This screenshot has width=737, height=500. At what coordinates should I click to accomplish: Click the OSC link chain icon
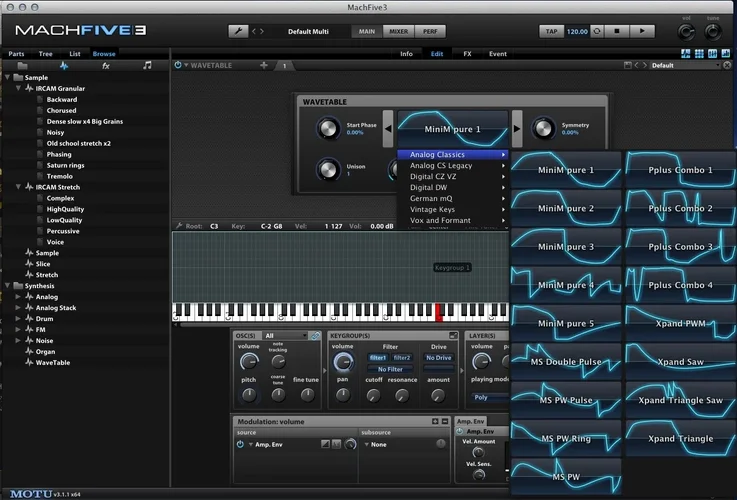315,336
